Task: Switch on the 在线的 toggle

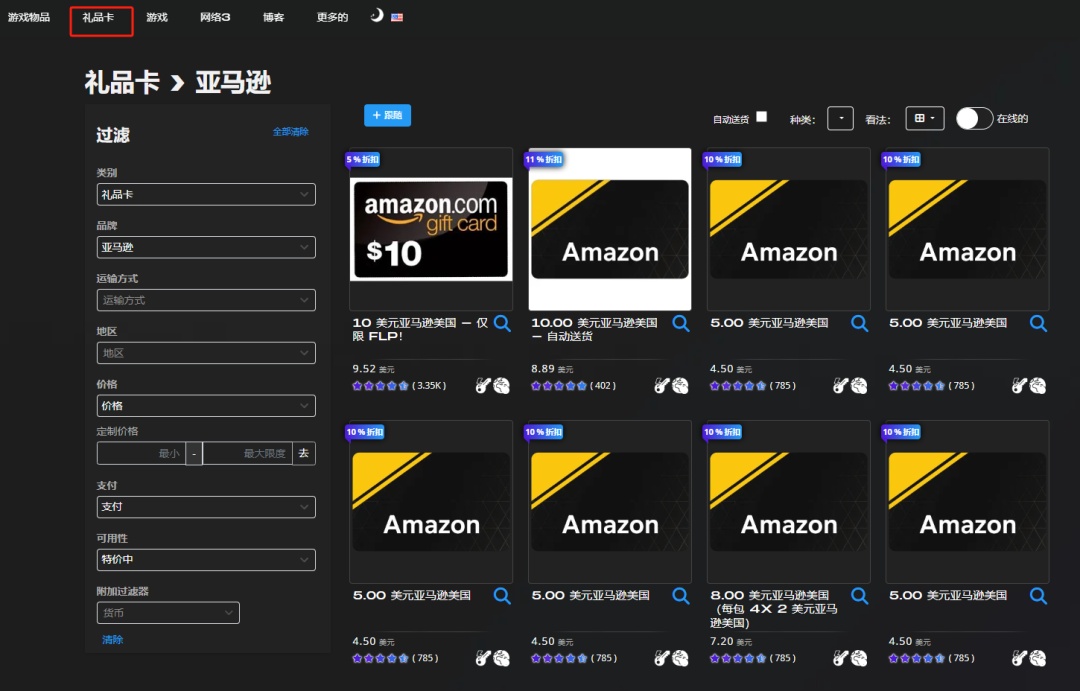Action: pos(974,118)
